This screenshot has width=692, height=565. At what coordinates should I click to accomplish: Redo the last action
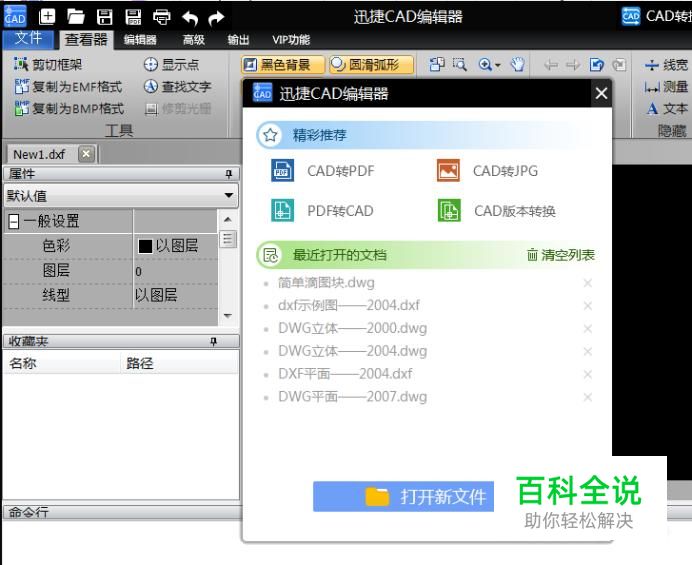tap(216, 18)
